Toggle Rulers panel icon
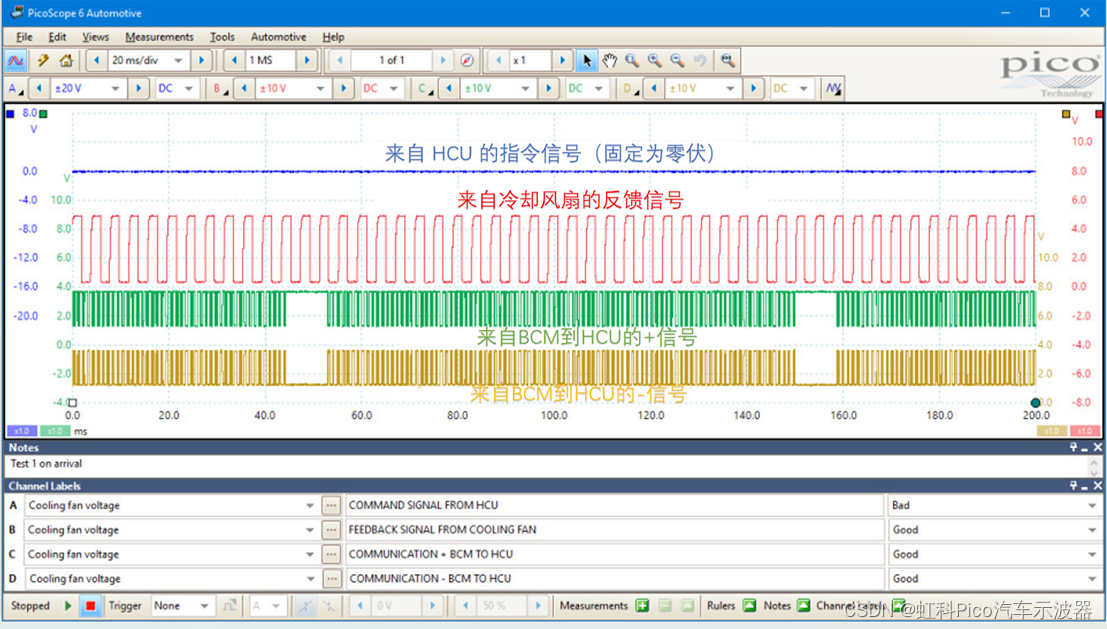 coord(749,606)
